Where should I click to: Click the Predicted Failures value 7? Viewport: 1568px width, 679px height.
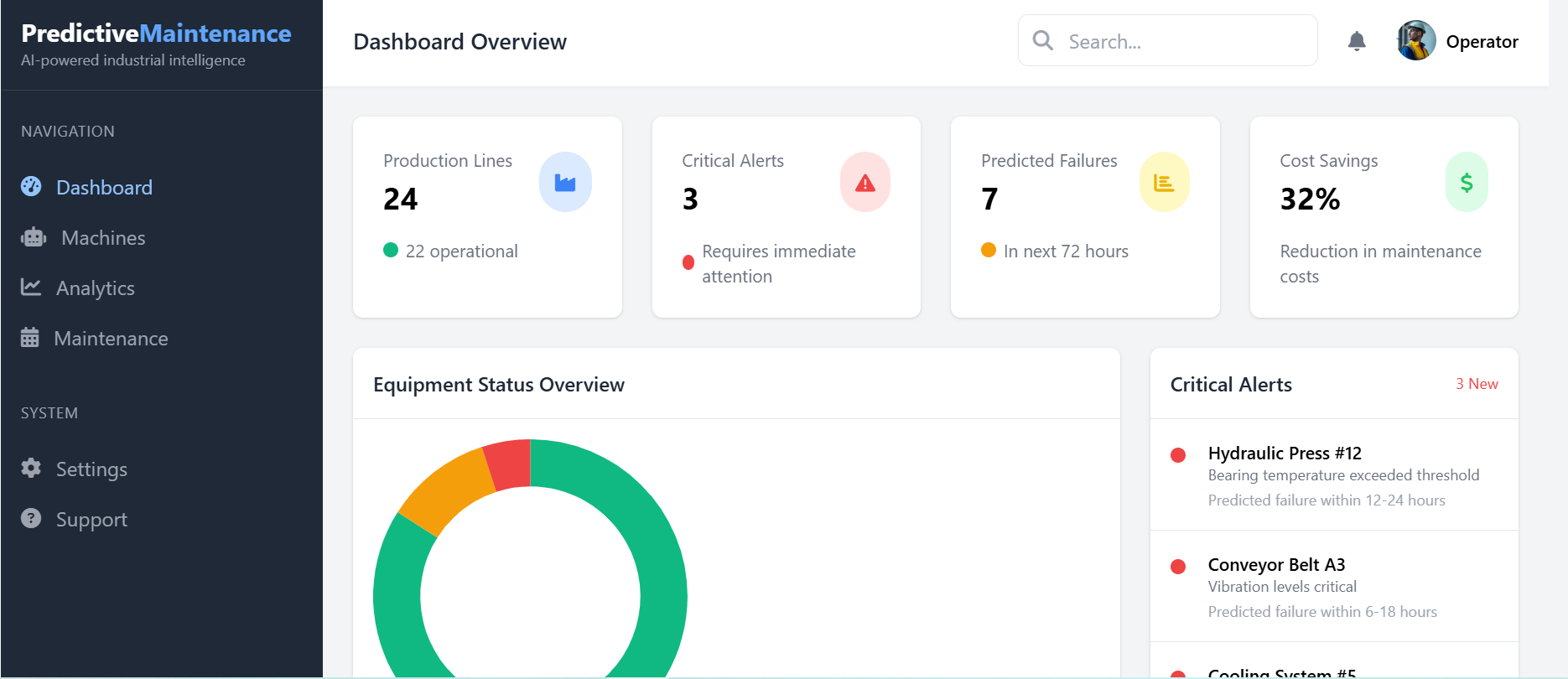point(989,200)
